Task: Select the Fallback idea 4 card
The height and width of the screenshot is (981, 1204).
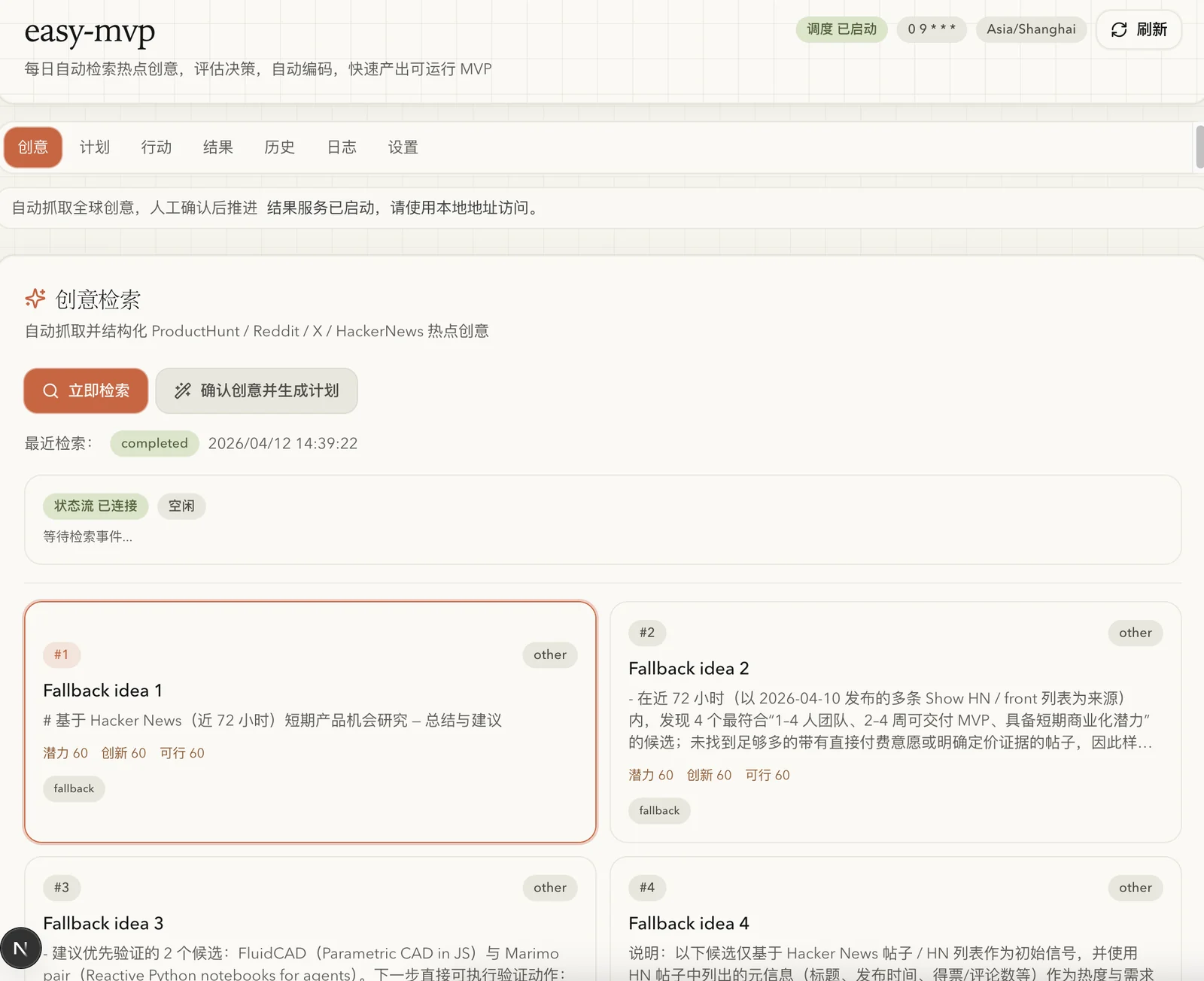Action: [895, 919]
